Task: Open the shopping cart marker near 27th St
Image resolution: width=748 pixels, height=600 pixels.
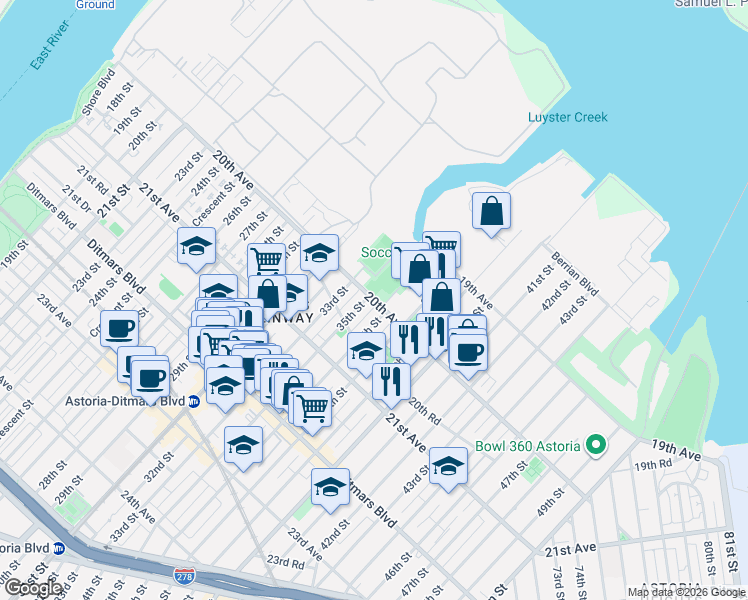Action: pos(267,258)
